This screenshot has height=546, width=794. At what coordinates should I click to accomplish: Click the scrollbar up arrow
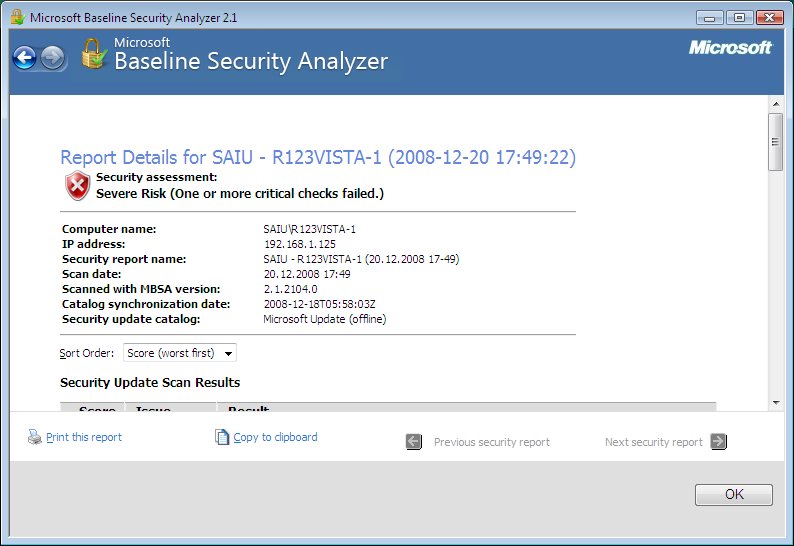[x=776, y=104]
